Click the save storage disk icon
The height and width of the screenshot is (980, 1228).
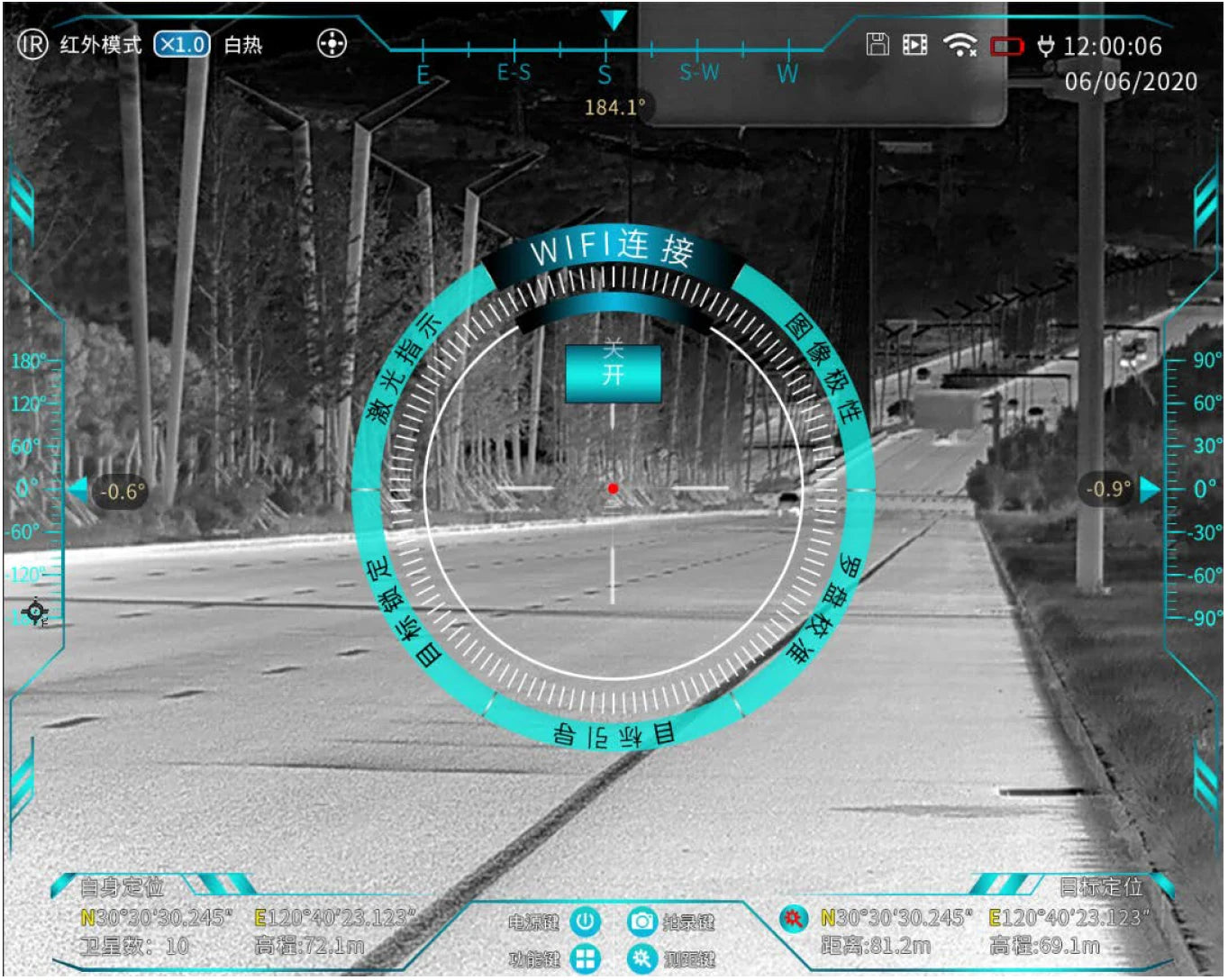877,44
